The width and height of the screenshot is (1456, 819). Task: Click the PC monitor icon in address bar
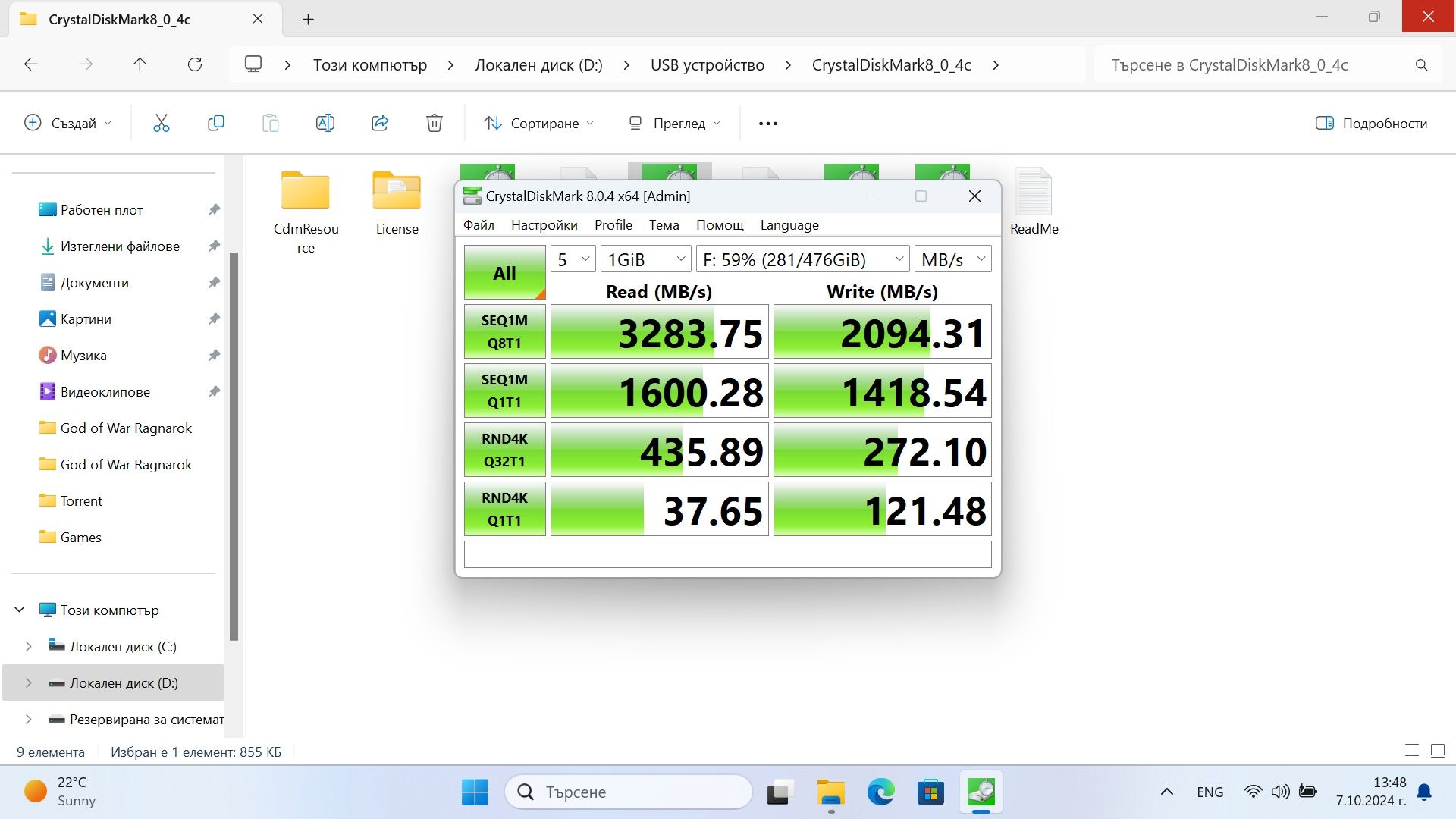[x=253, y=64]
